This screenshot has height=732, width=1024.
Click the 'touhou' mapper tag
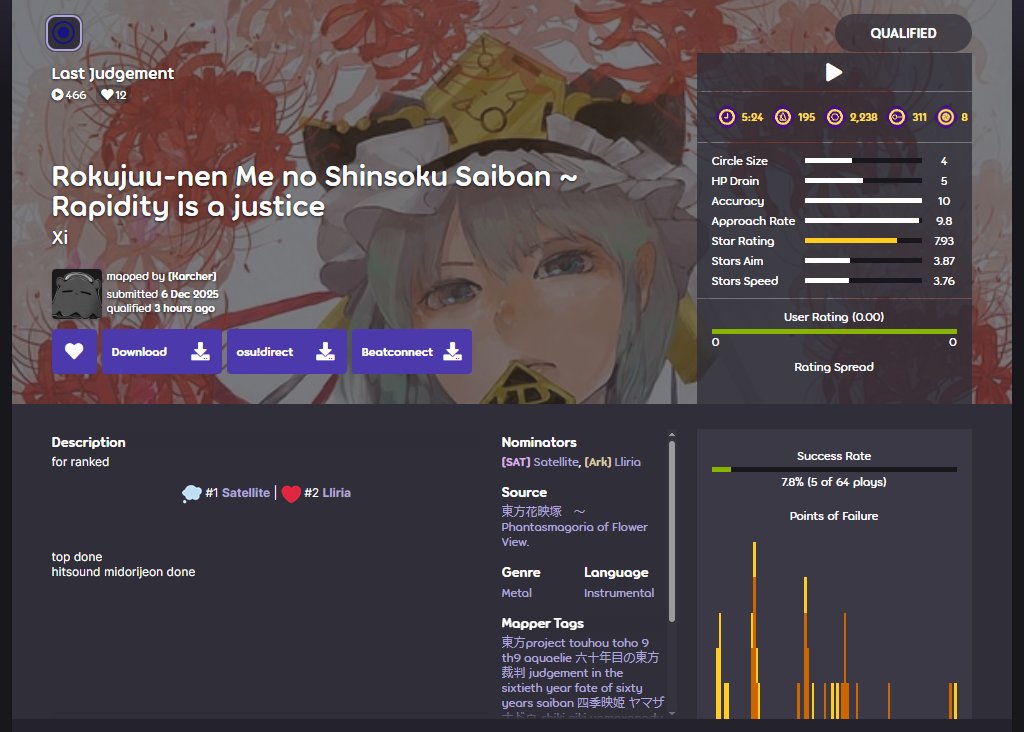tap(590, 643)
